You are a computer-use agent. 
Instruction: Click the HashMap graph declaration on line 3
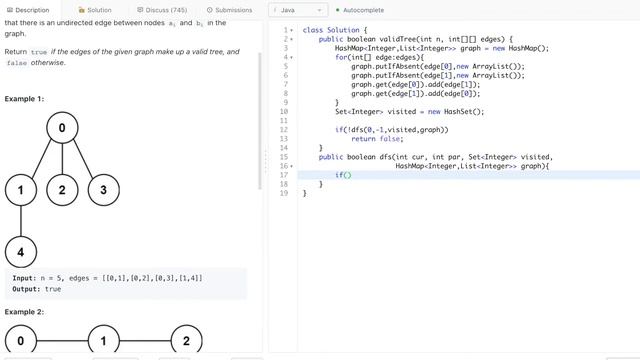[x=442, y=48]
